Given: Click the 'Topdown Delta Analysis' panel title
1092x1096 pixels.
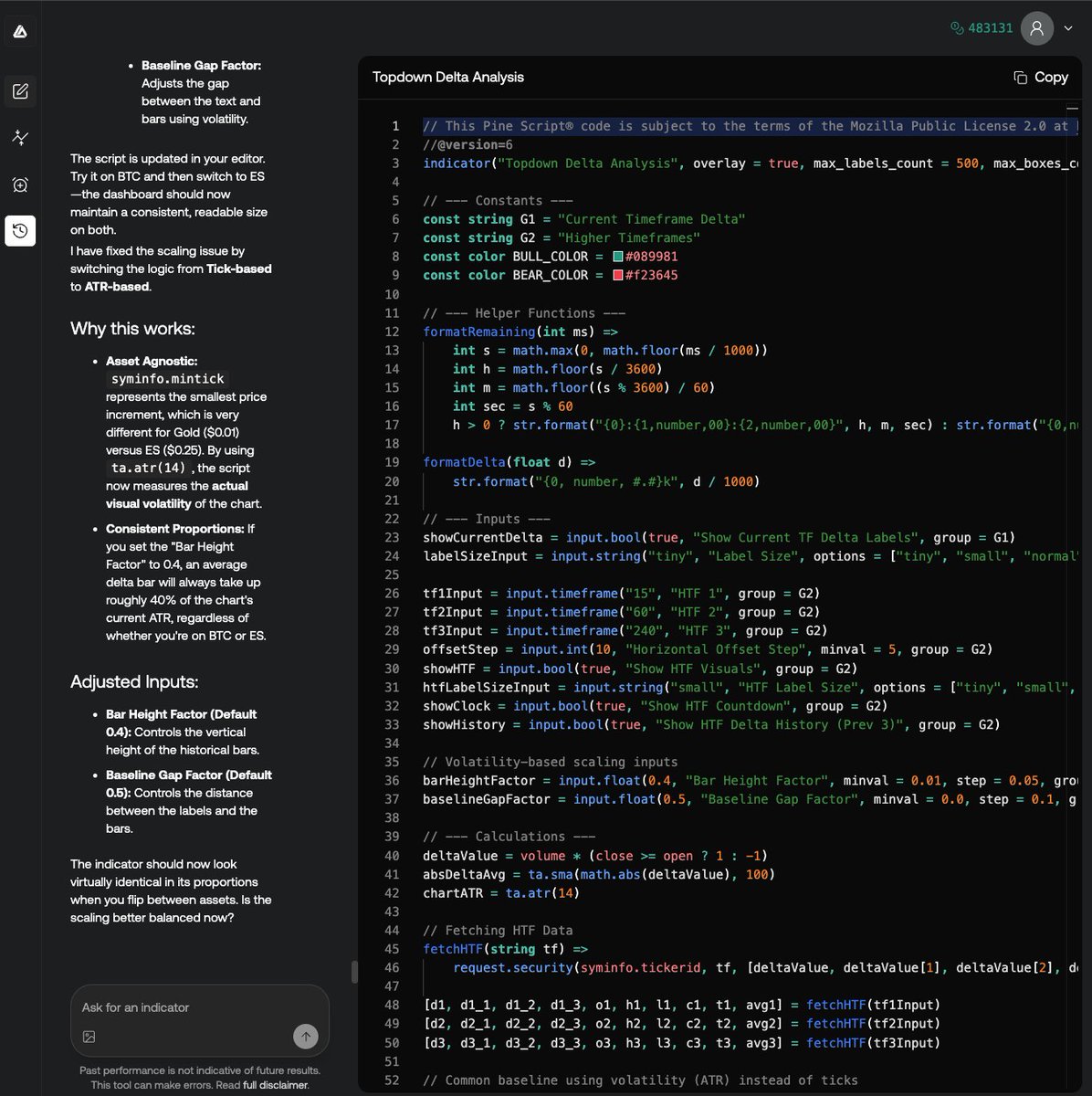Looking at the screenshot, I should click(x=448, y=78).
